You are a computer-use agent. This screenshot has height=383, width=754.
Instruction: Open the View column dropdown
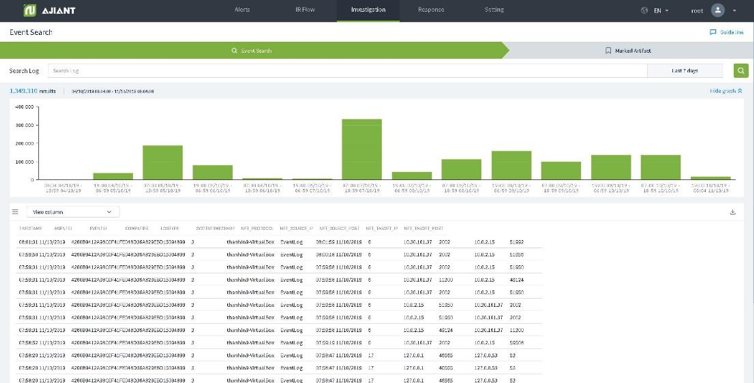73,212
